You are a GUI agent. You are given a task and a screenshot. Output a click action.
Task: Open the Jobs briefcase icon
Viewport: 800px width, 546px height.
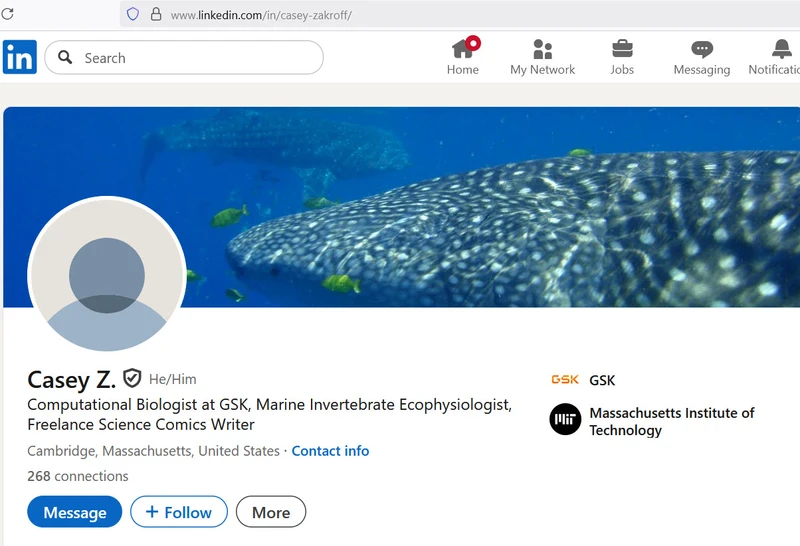(622, 48)
